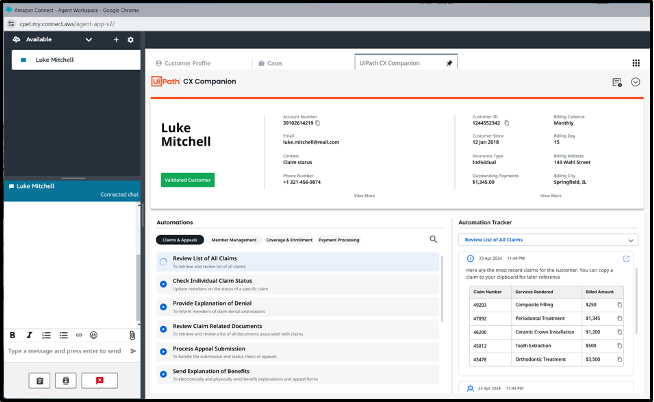Image resolution: width=654 pixels, height=402 pixels.
Task: Click the info icon in tracker entry
Action: 470,259
